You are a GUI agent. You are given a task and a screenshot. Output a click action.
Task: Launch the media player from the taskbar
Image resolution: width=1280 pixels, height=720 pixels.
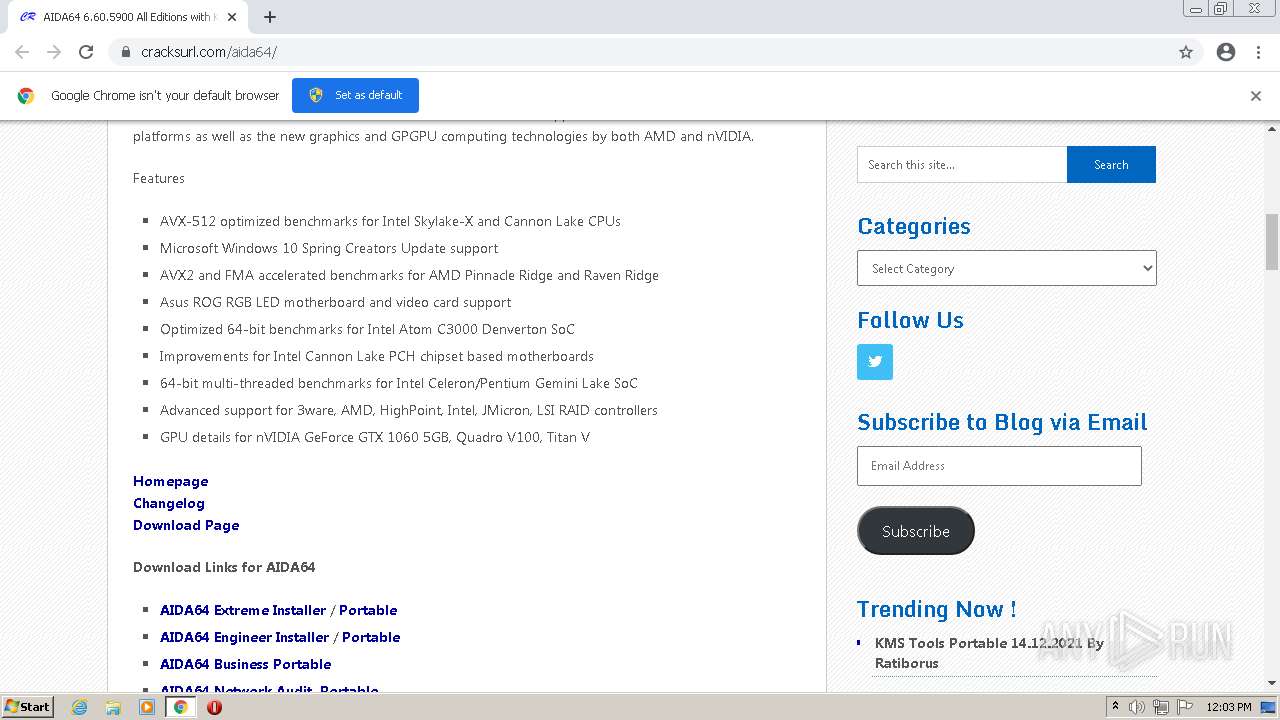click(147, 707)
